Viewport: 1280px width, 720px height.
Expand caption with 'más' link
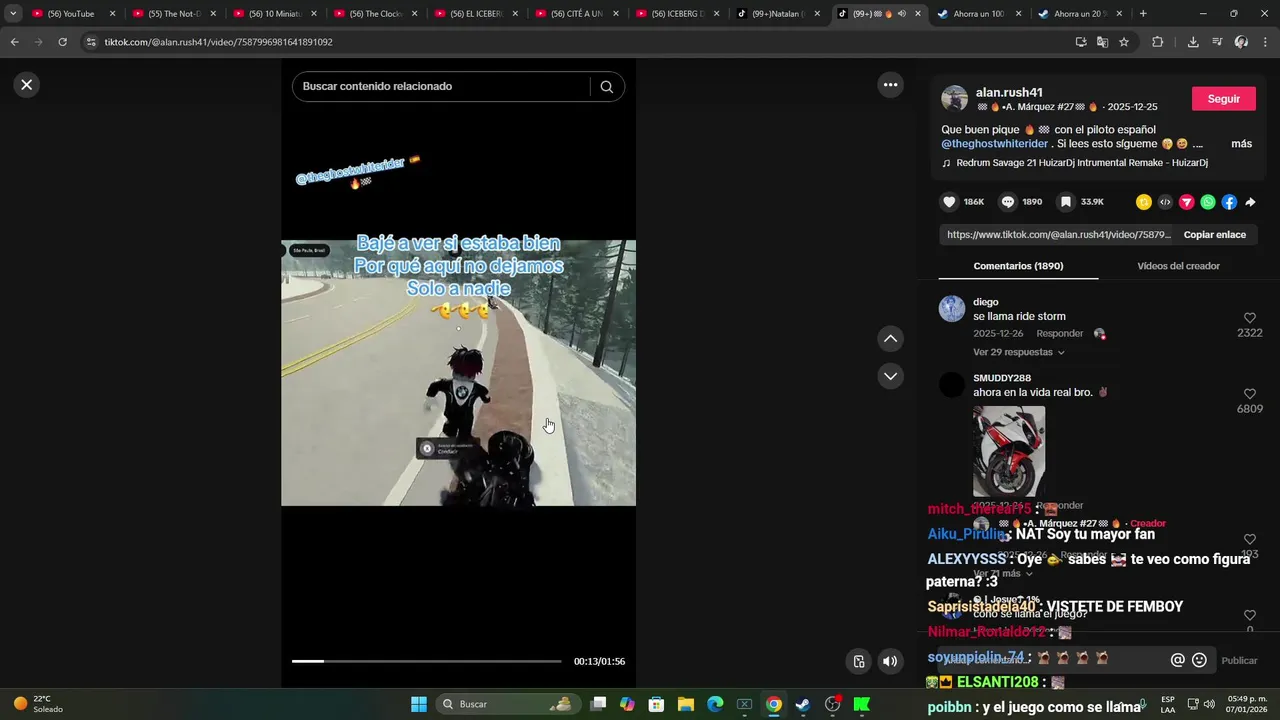[1241, 144]
